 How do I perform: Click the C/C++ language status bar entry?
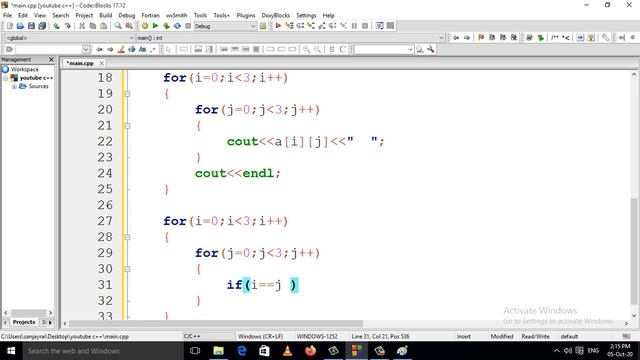click(x=192, y=336)
